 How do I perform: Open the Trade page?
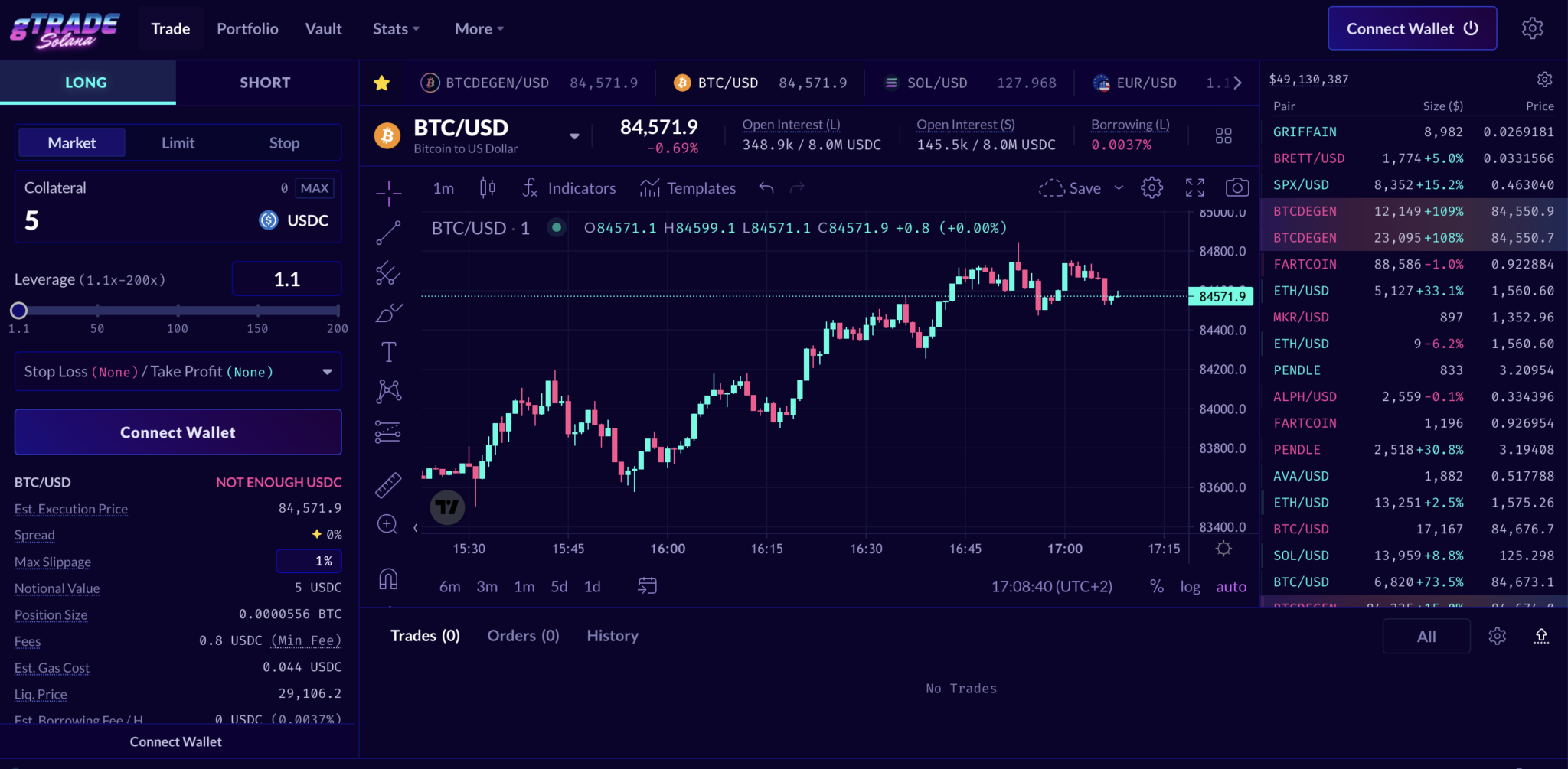(170, 28)
